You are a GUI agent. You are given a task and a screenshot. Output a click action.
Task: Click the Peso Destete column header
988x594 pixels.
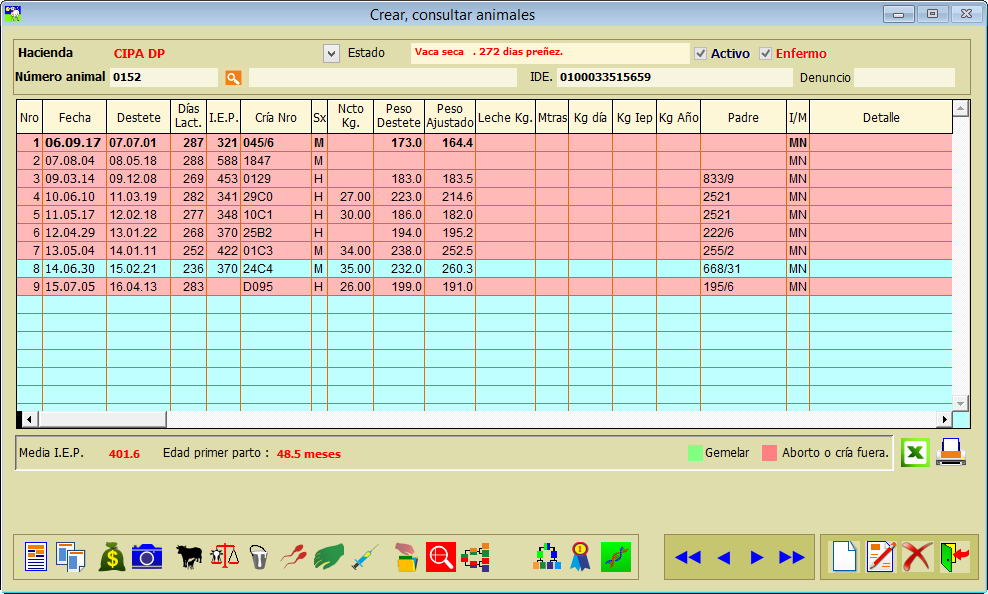(x=398, y=117)
